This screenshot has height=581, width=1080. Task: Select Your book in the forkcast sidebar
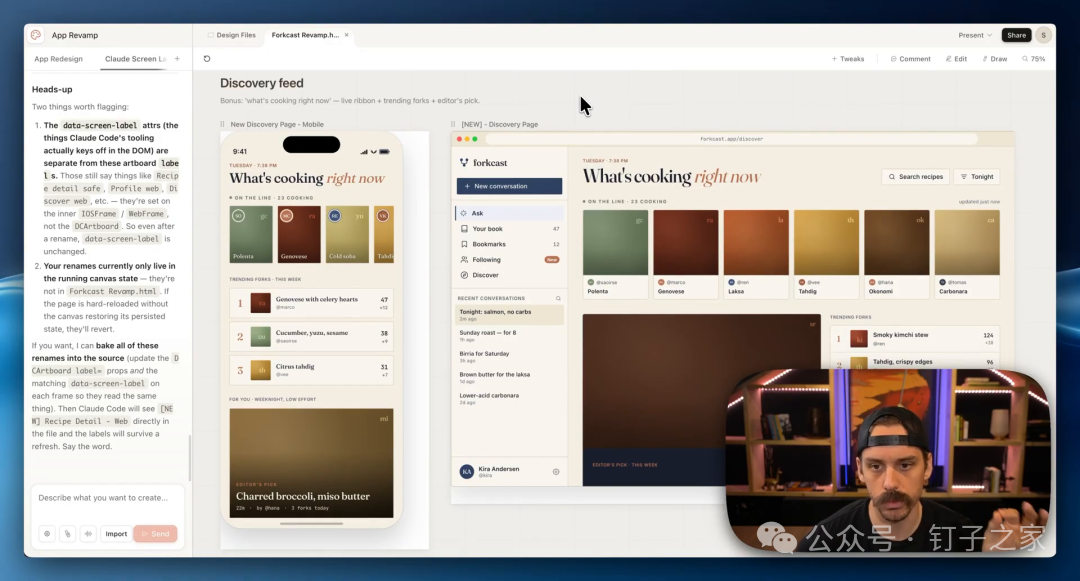tap(509, 229)
